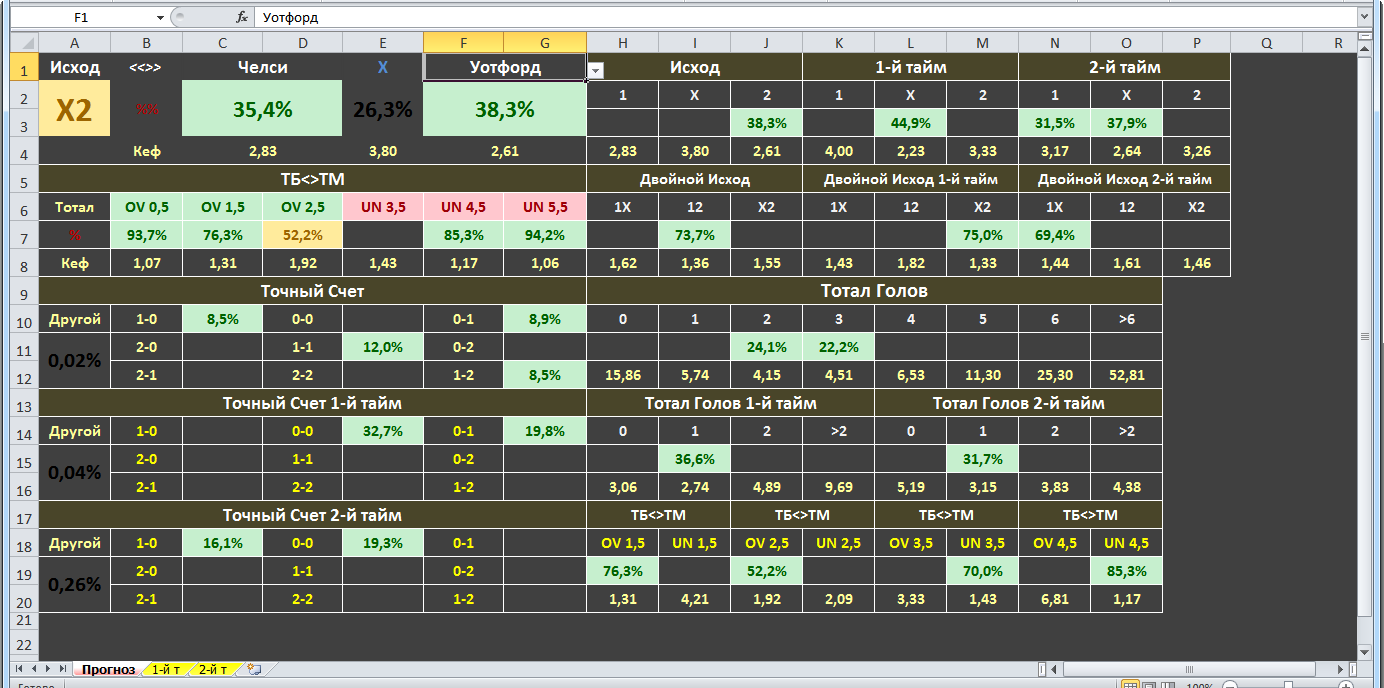This screenshot has height=688, width=1384.
Task: Click the vertical scrollbar down arrow
Action: (1365, 650)
